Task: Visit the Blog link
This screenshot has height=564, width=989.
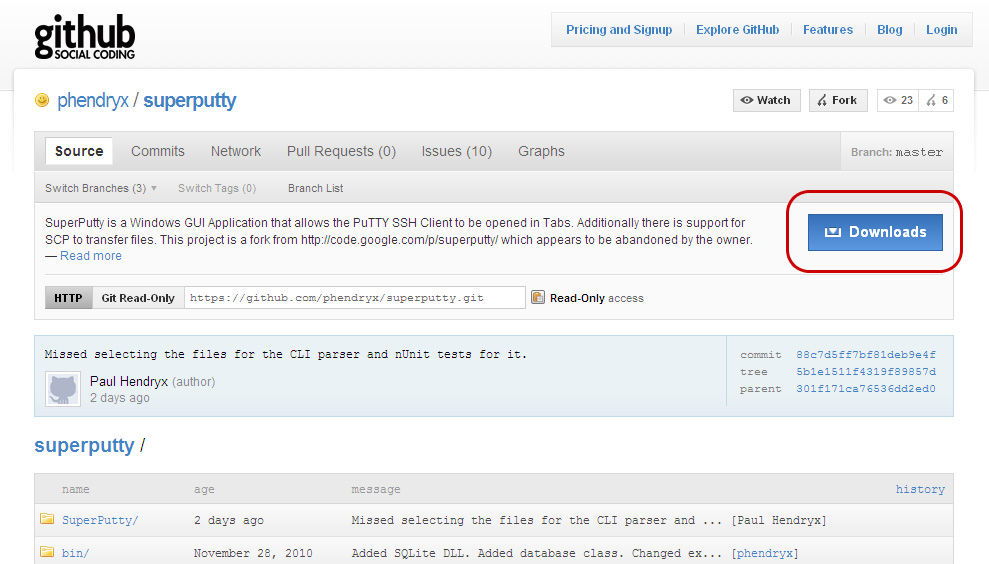Action: point(889,30)
